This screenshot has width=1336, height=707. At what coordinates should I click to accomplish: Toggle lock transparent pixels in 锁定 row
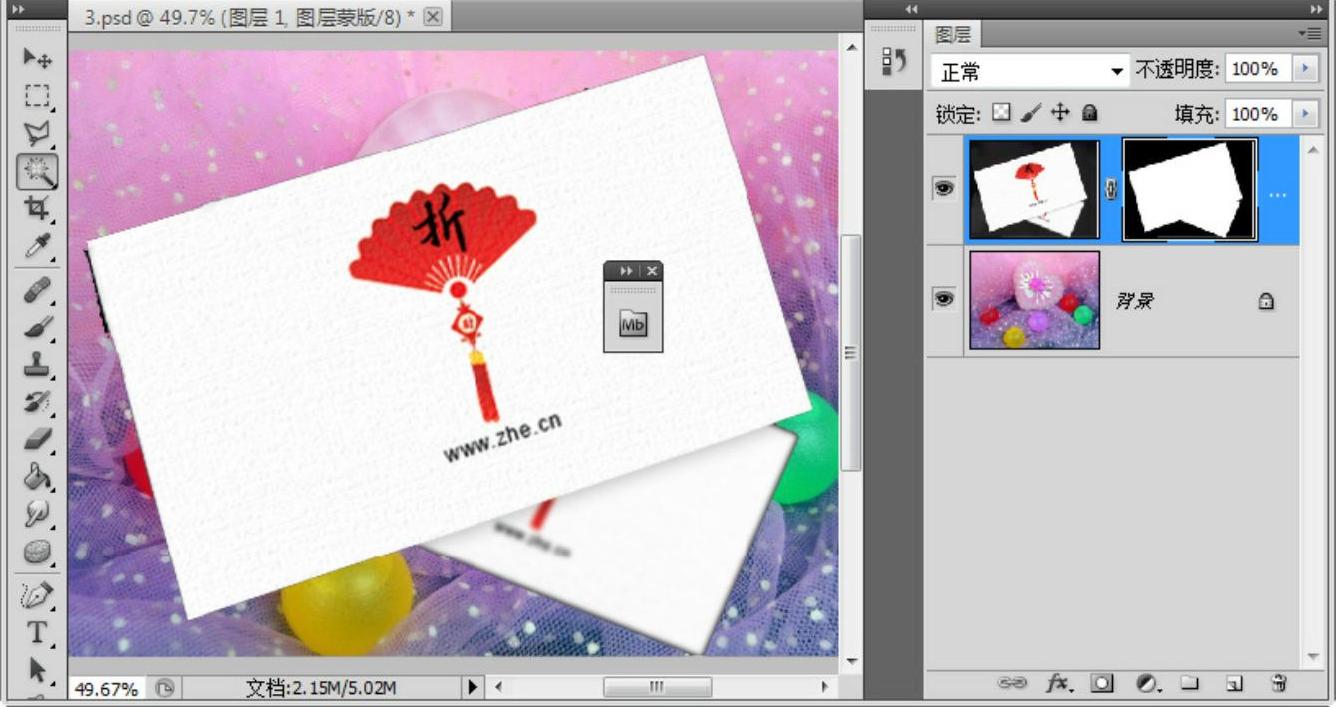tap(1001, 114)
